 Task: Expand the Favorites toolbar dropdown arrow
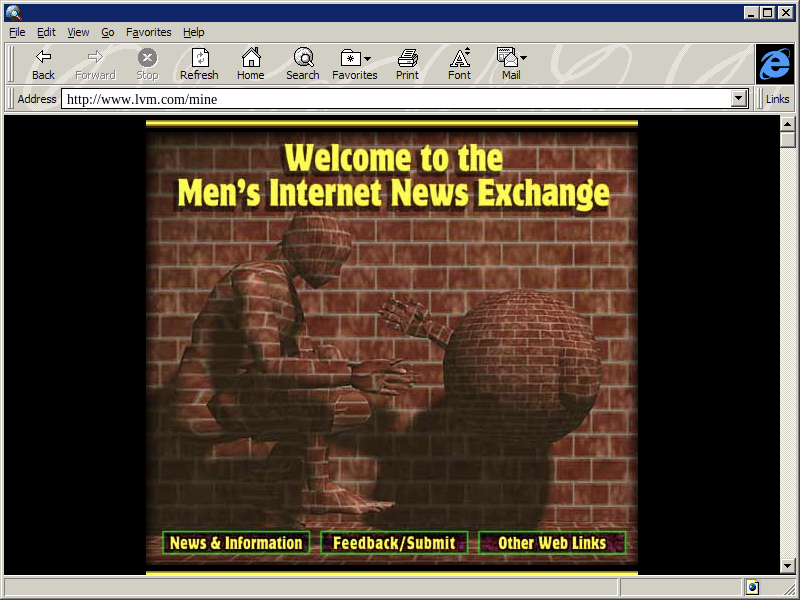[368, 59]
